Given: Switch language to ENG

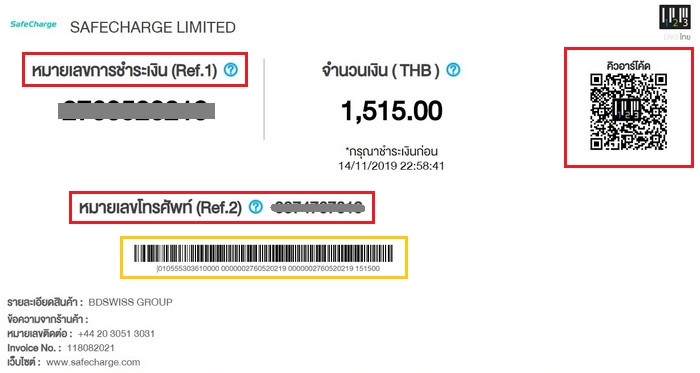Looking at the screenshot, I should pyautogui.click(x=671, y=37).
